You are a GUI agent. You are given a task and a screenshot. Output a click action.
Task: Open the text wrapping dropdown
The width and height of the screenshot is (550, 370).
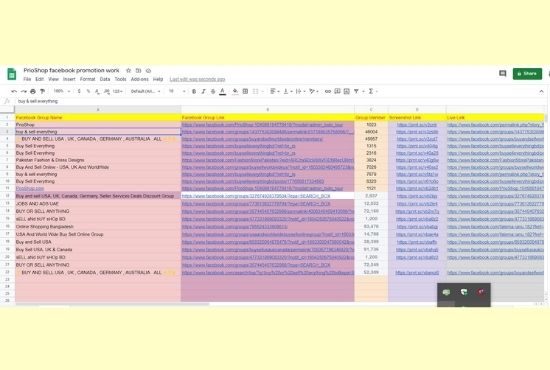pyautogui.click(x=300, y=91)
